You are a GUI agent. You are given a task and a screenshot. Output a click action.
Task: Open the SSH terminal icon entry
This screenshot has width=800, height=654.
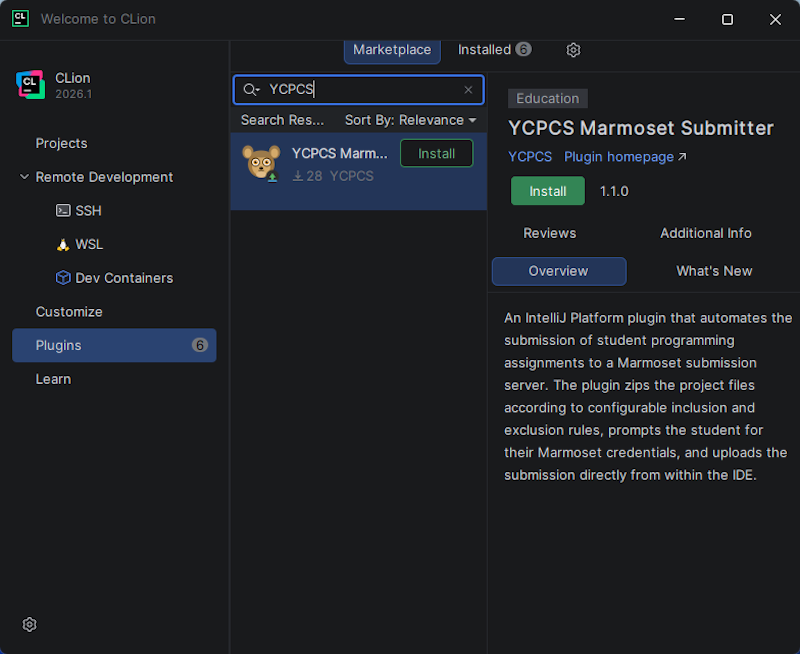pyautogui.click(x=63, y=210)
